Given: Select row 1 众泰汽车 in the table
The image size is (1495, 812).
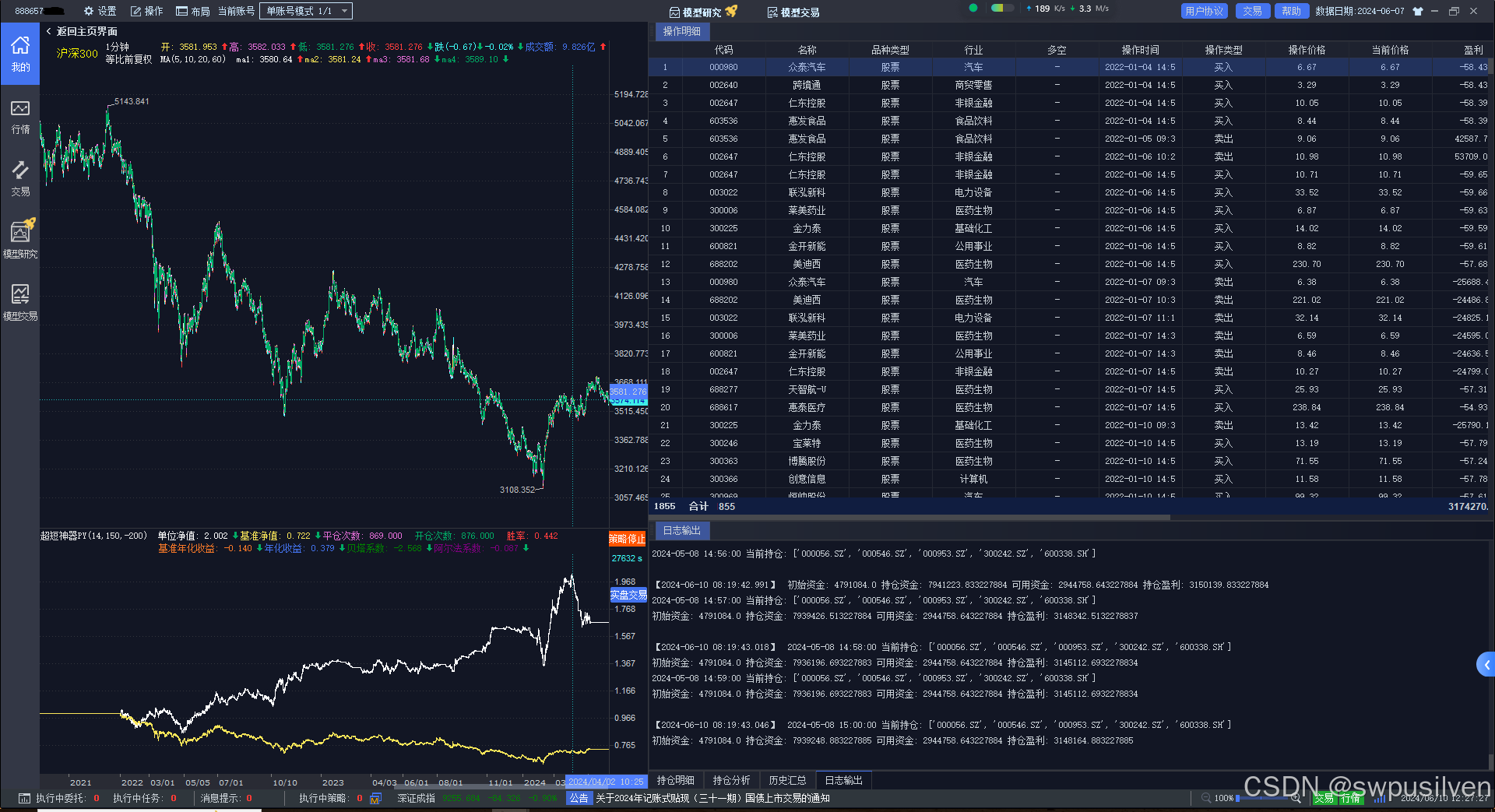Looking at the screenshot, I should [x=1070, y=67].
